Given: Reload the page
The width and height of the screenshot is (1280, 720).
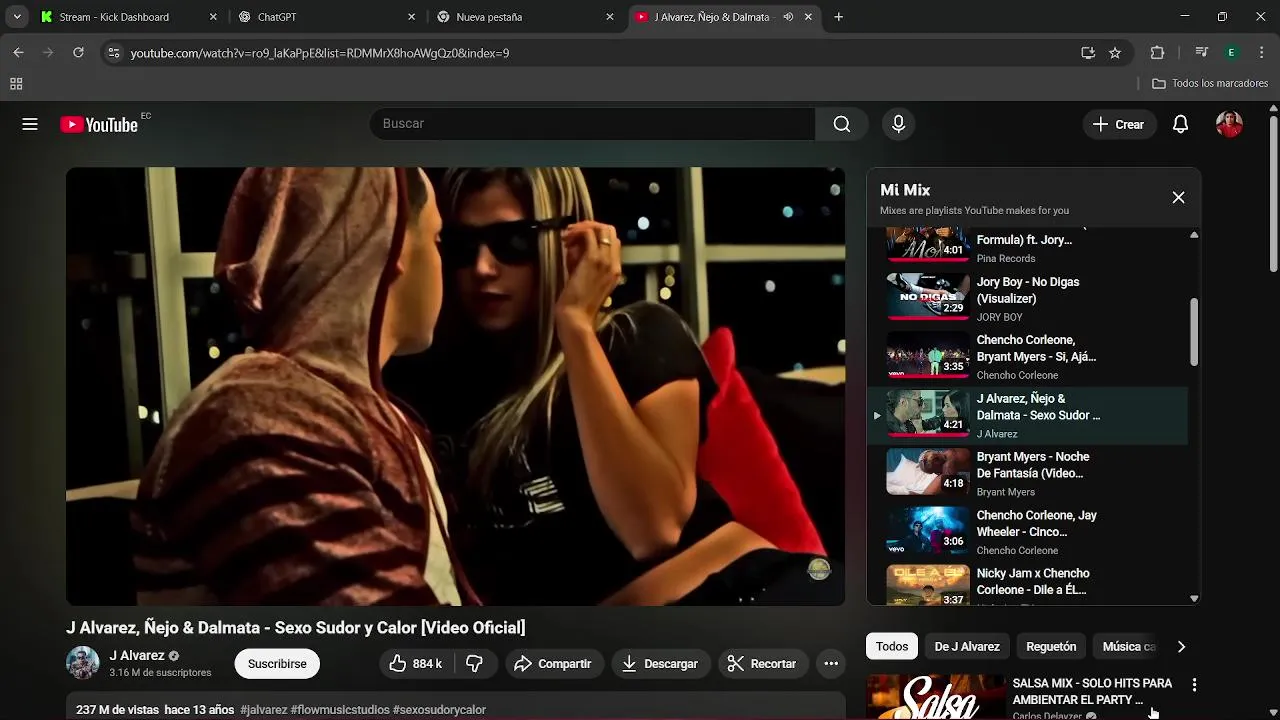Looking at the screenshot, I should pyautogui.click(x=78, y=52).
